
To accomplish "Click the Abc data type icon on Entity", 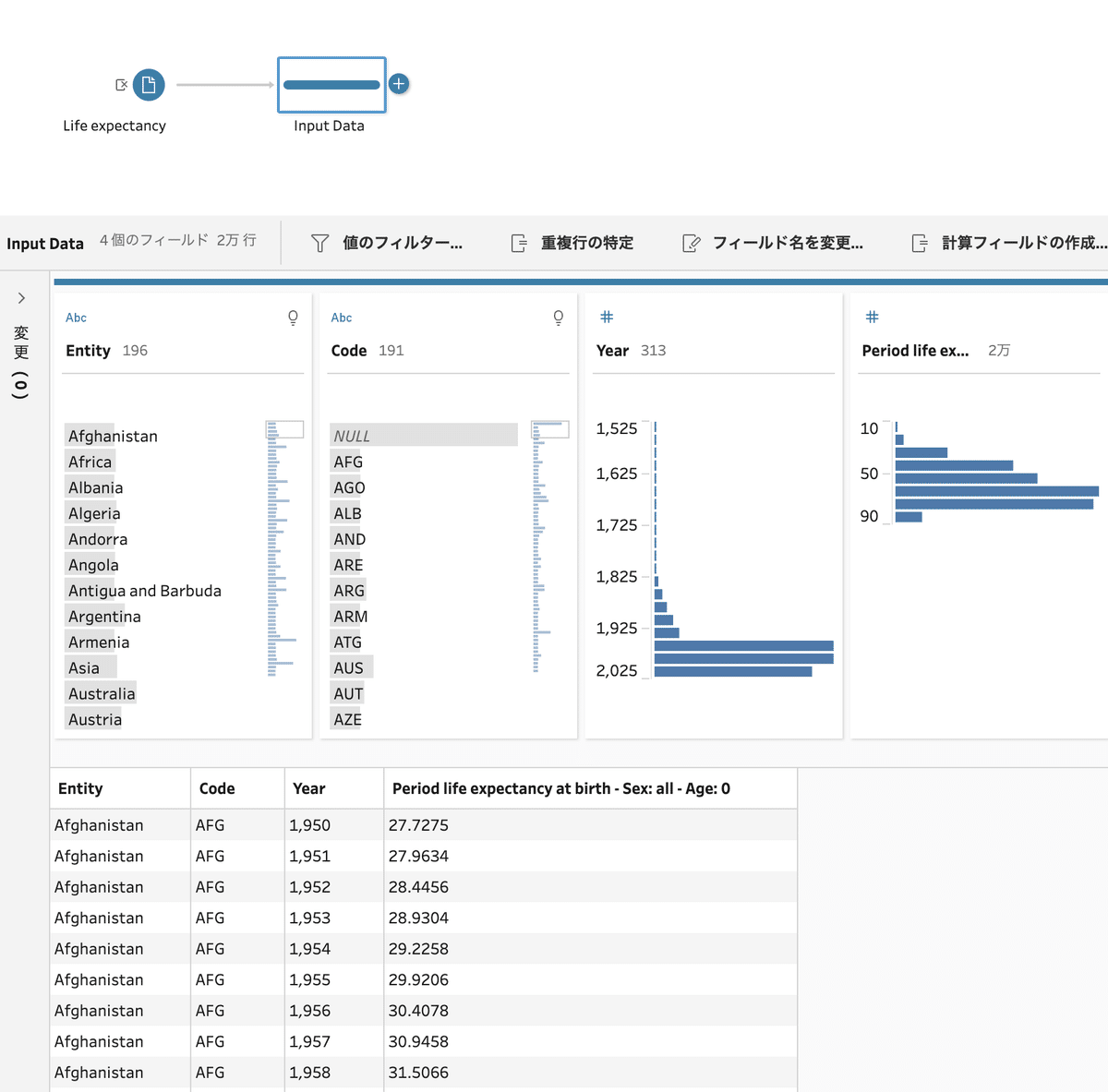I will (75, 317).
